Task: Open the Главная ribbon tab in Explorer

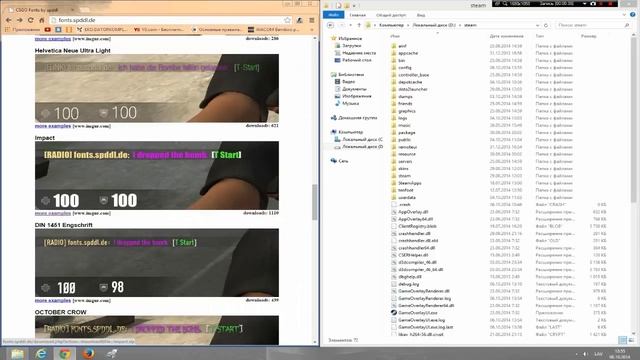Action: [358, 15]
